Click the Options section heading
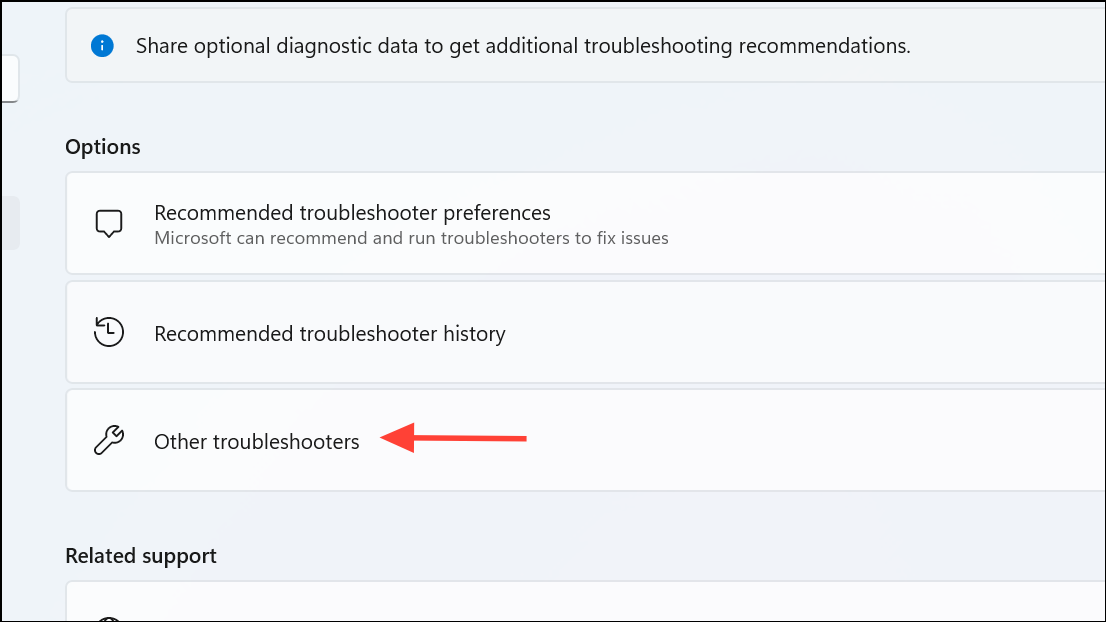 [103, 147]
